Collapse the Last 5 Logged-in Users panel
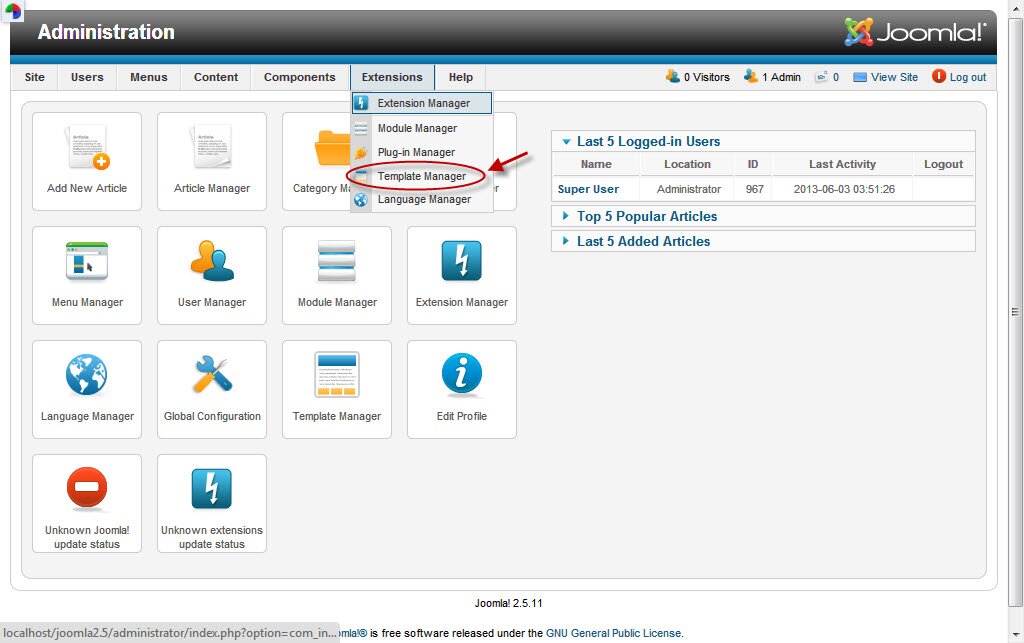 648,142
